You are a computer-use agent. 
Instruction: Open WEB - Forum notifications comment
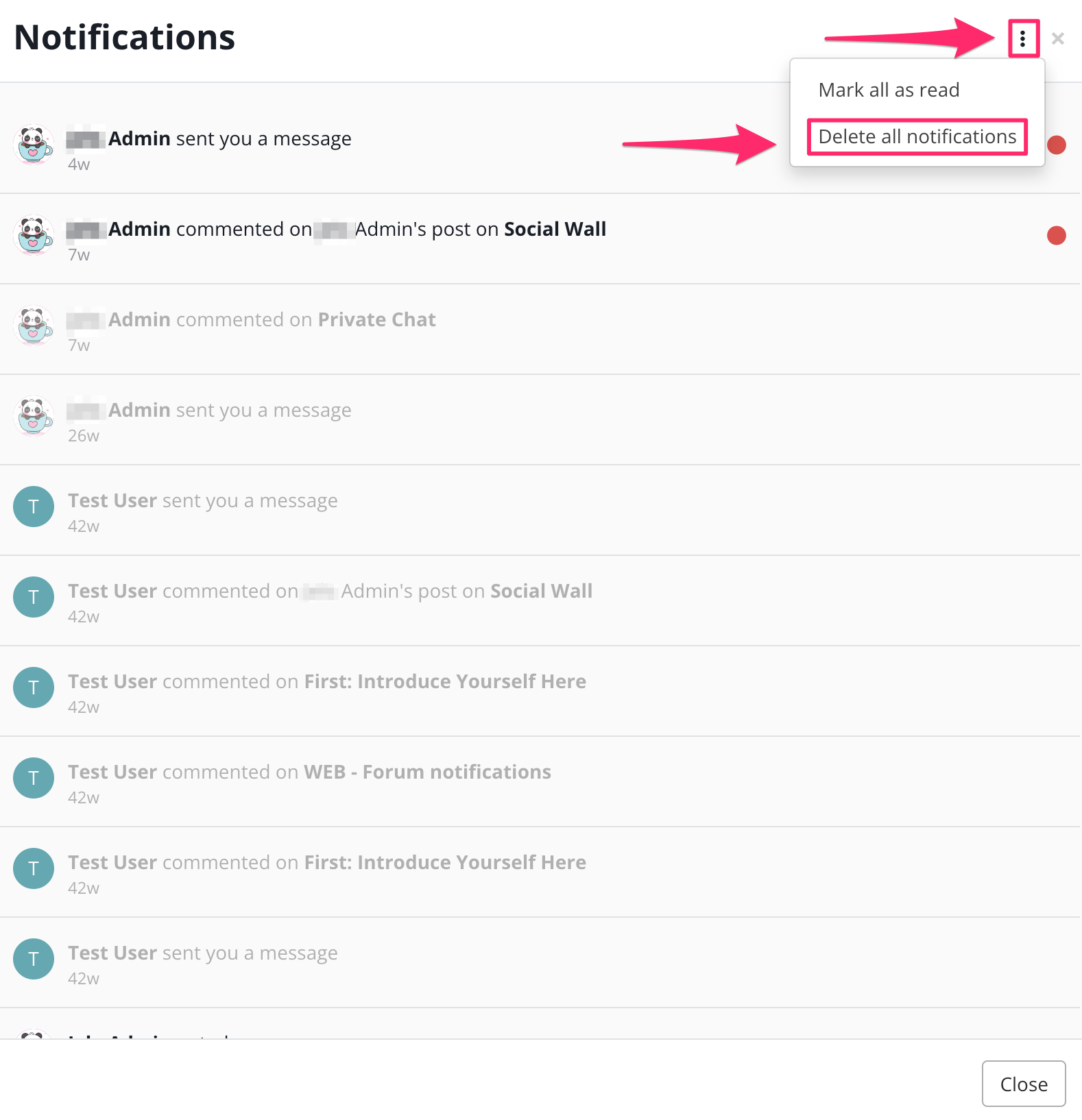click(x=540, y=782)
